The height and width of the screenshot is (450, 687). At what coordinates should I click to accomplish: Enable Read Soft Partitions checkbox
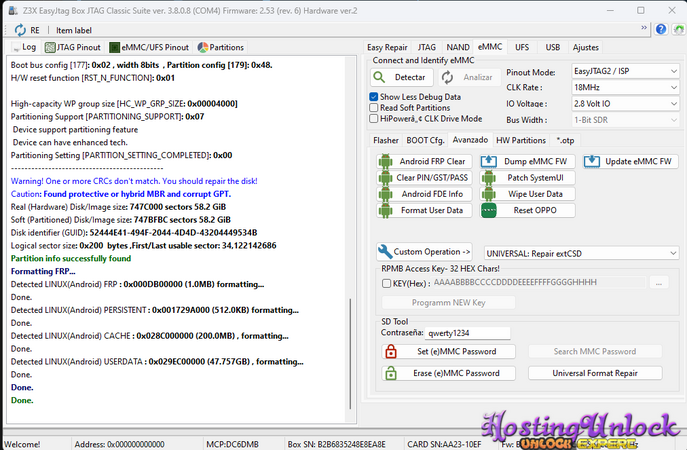point(374,107)
